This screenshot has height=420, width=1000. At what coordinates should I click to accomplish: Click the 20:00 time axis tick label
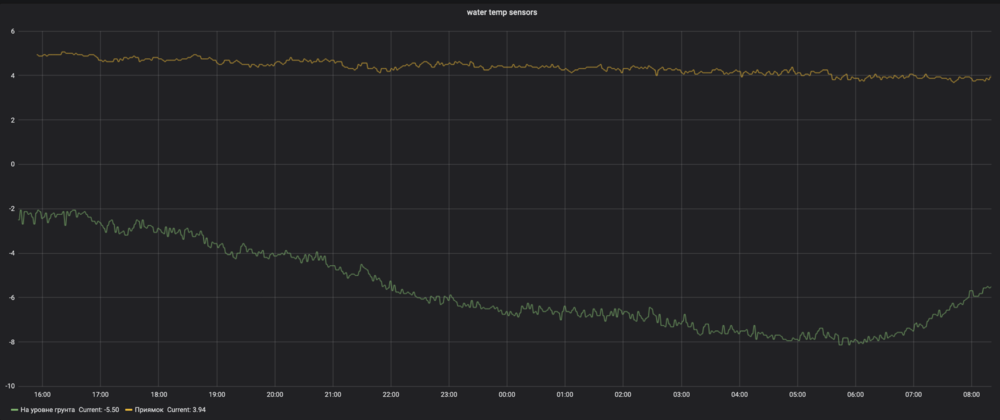tap(275, 394)
